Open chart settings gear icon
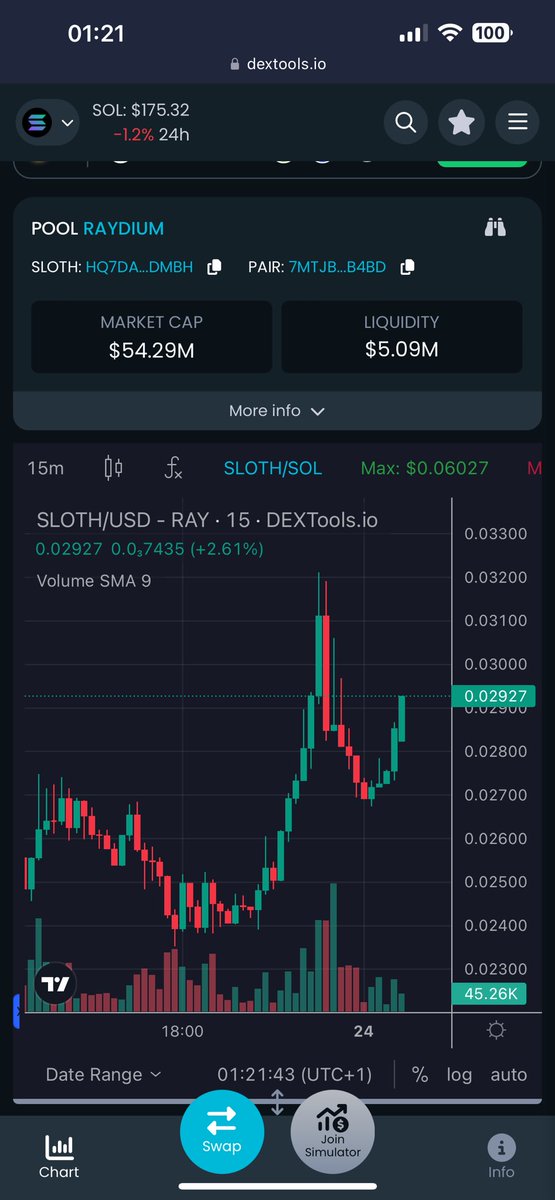This screenshot has width=555, height=1200. tap(496, 1030)
